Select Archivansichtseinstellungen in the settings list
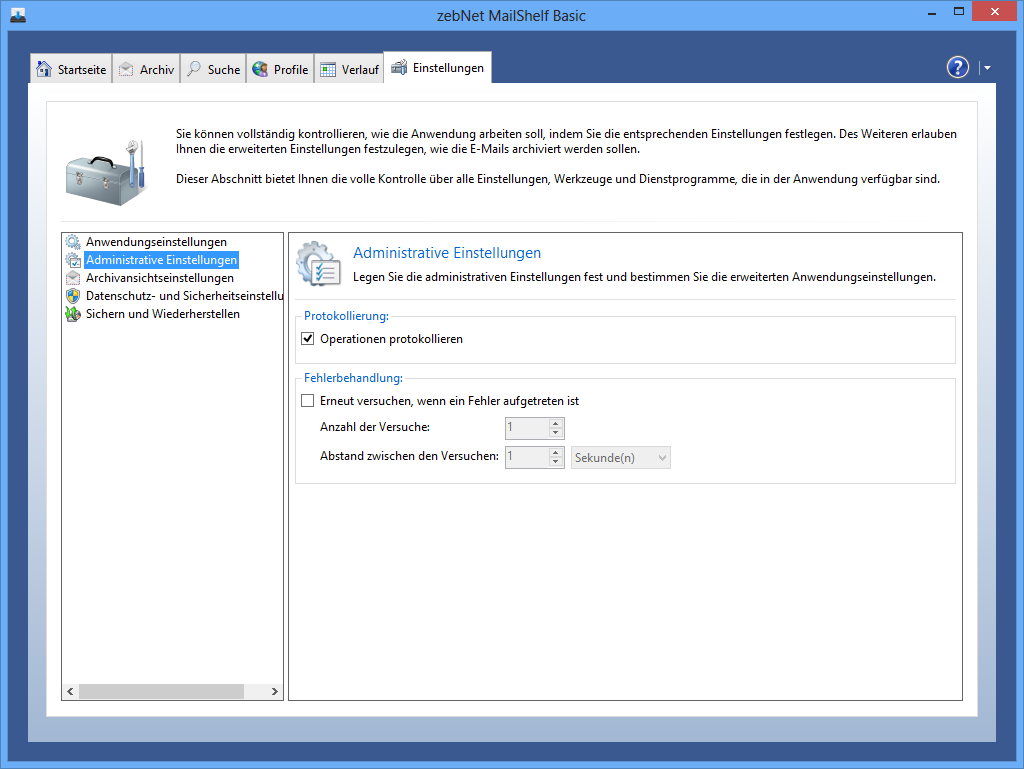 point(160,278)
